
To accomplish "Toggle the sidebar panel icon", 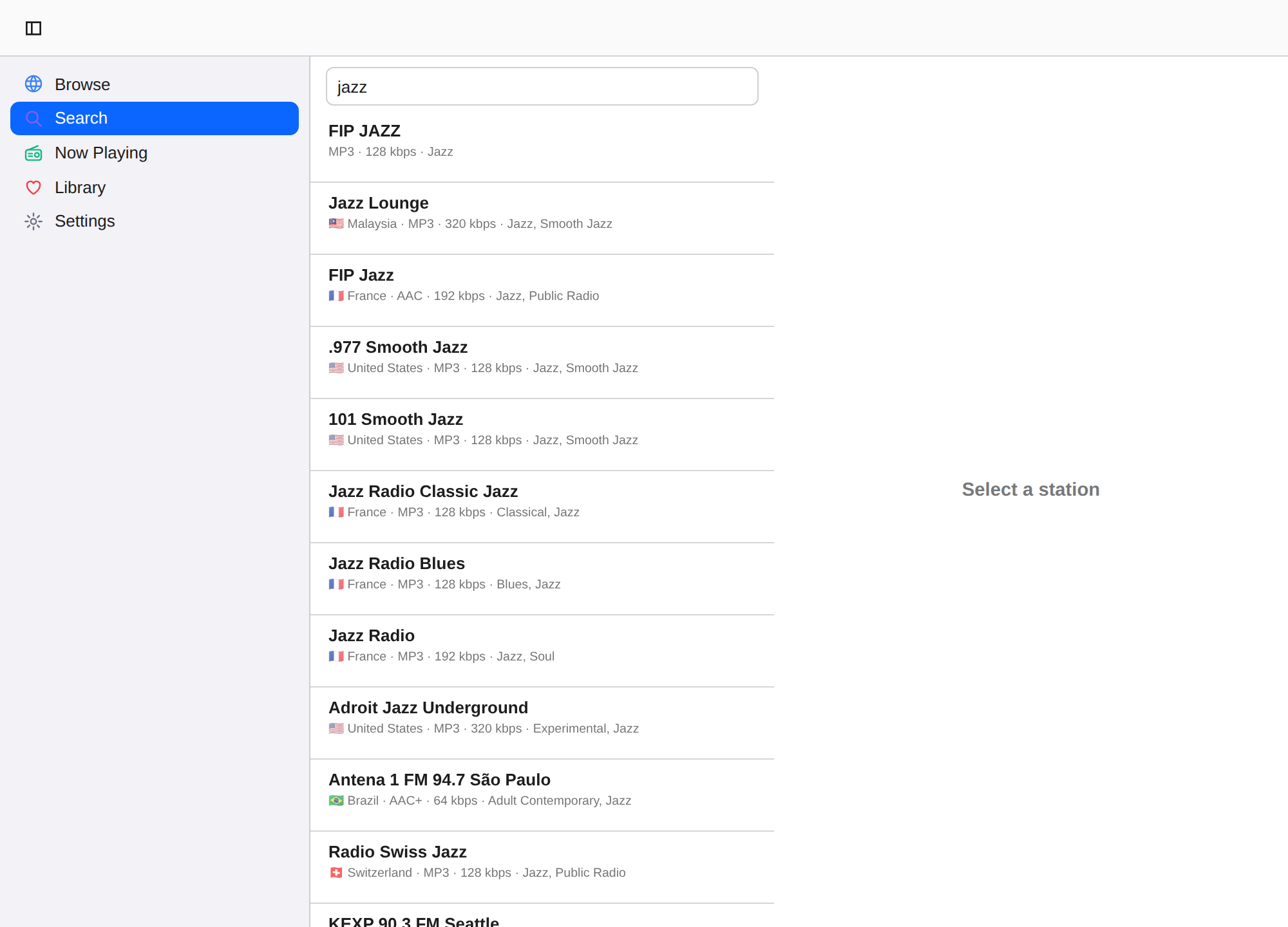I will tap(33, 28).
